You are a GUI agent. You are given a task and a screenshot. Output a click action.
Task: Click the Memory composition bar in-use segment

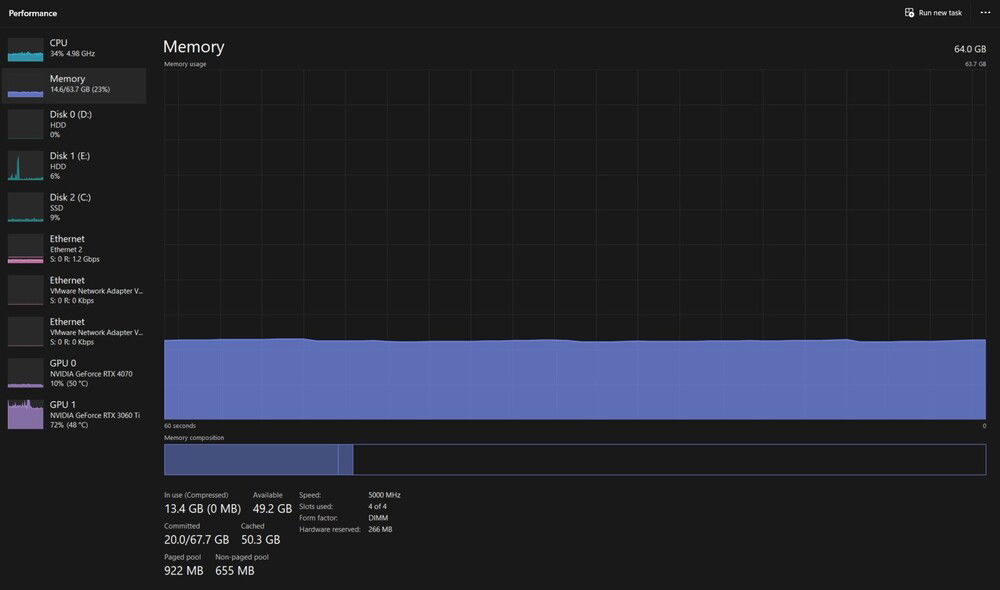tap(250, 460)
